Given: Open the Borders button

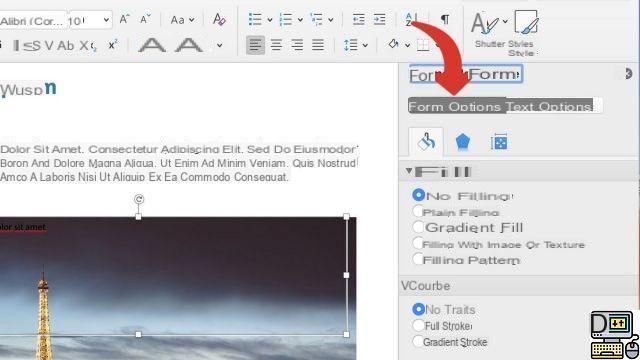Looking at the screenshot, I should 423,44.
